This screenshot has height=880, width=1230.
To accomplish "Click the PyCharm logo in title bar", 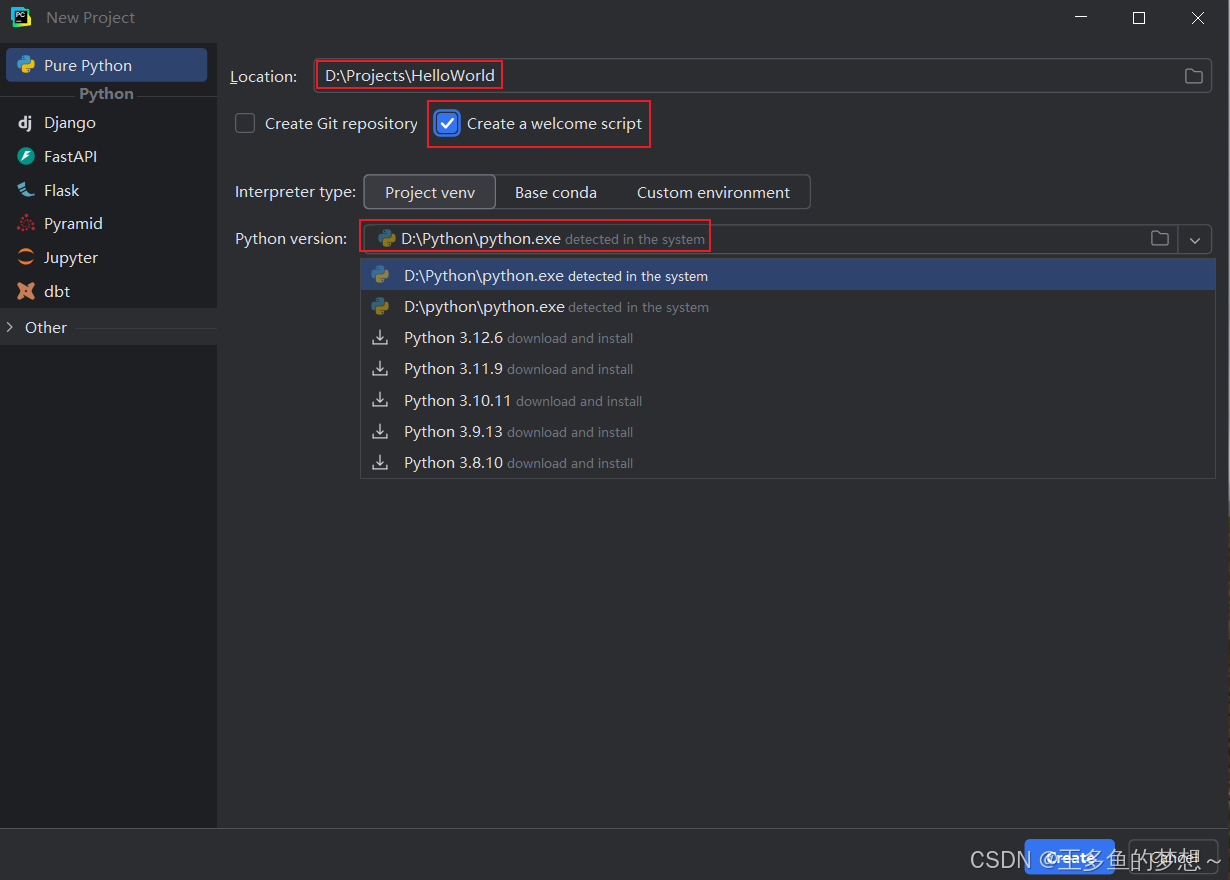I will pyautogui.click(x=21, y=17).
